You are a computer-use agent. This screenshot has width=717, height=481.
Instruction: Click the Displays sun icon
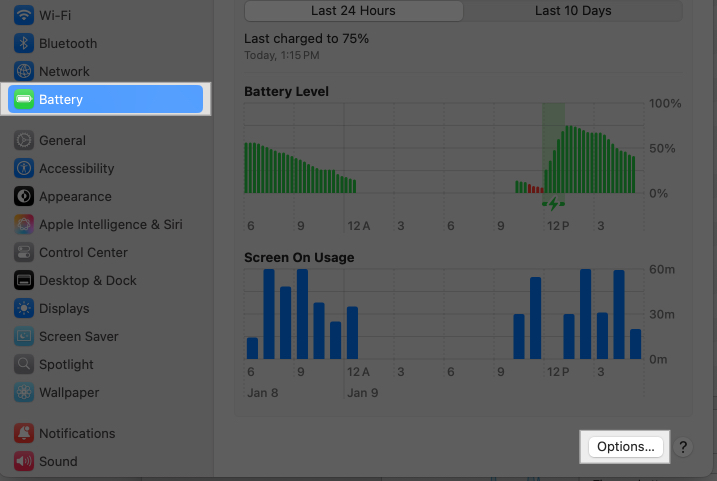tap(24, 308)
